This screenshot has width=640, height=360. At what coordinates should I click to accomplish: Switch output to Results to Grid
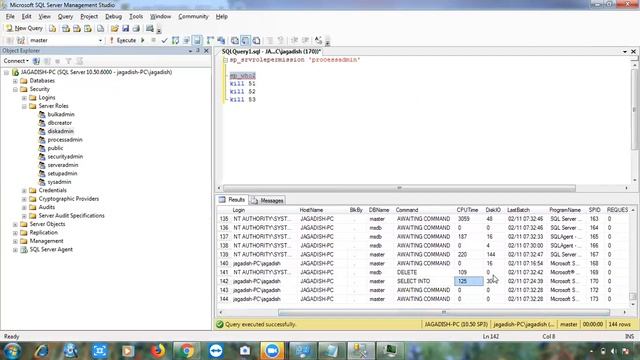pyautogui.click(x=245, y=40)
